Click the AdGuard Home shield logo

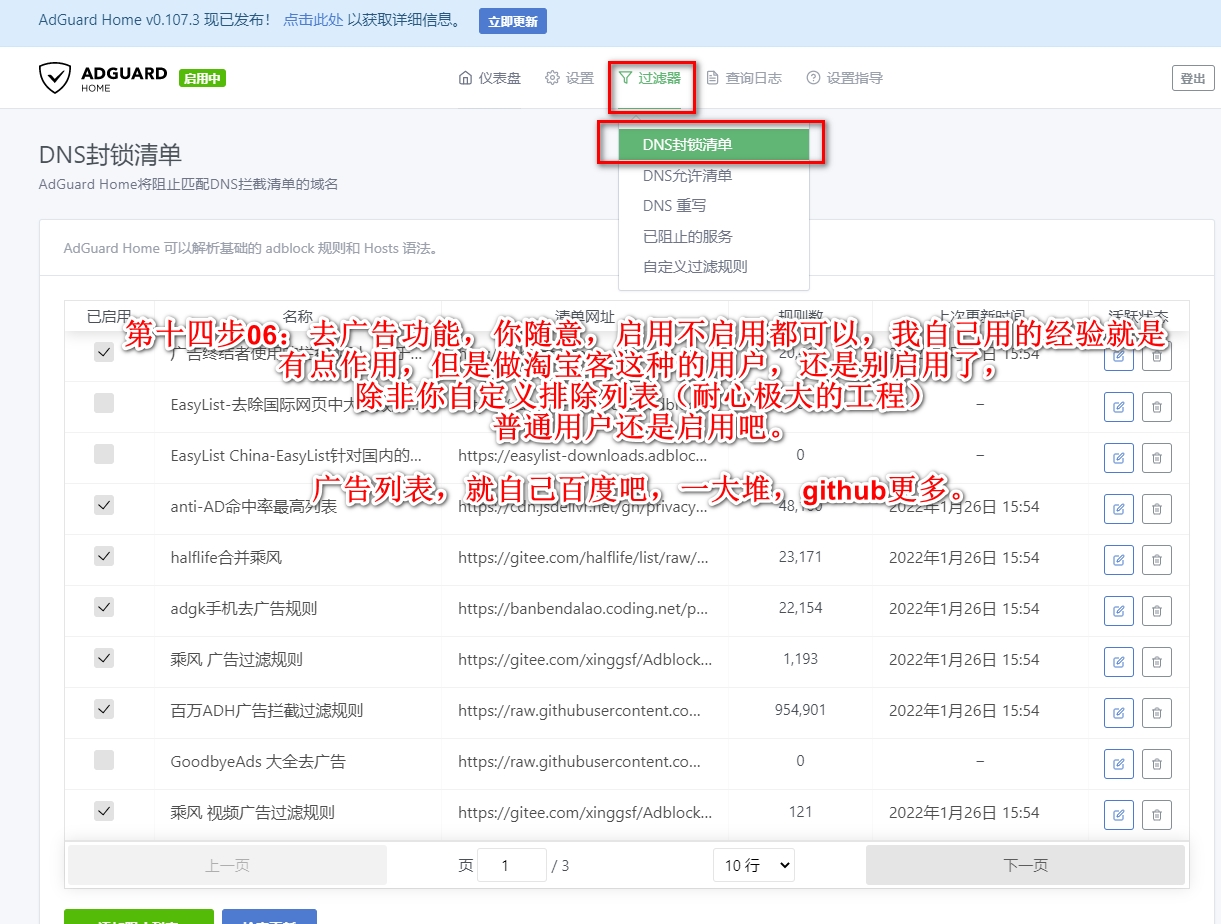(54, 78)
